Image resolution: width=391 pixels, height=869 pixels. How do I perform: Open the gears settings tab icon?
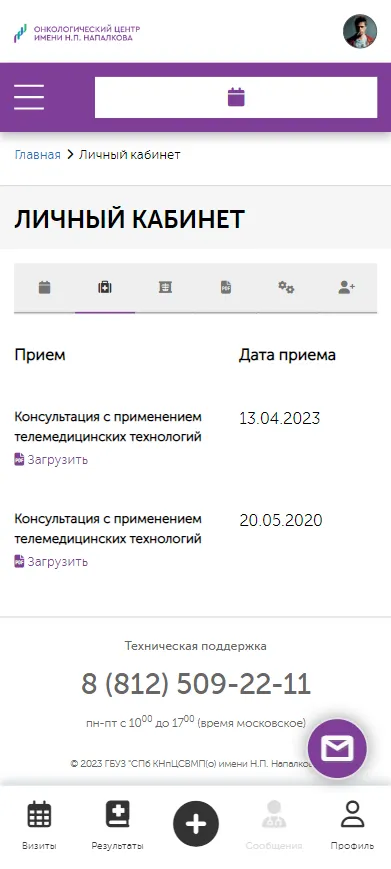(286, 288)
